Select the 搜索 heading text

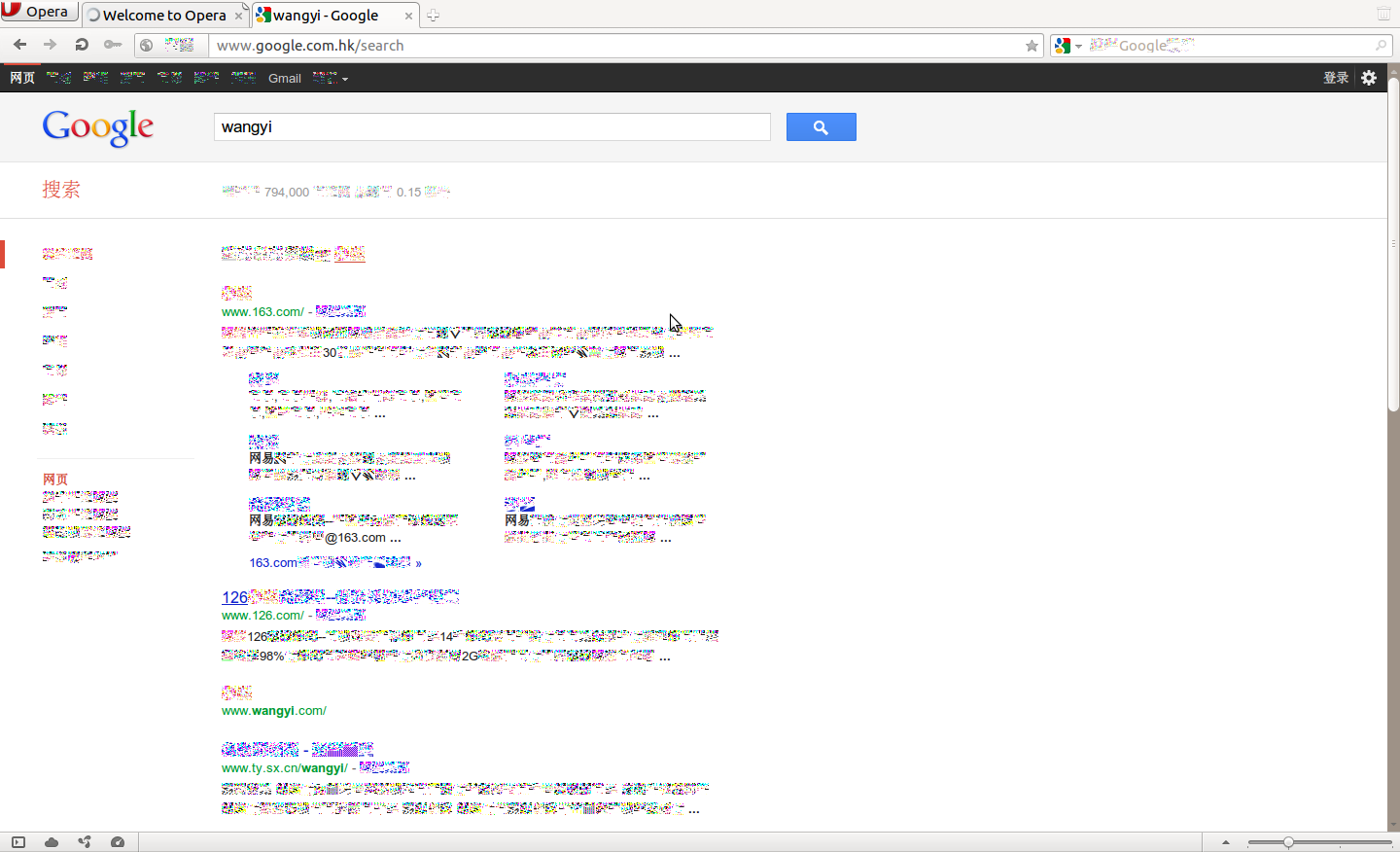click(61, 190)
